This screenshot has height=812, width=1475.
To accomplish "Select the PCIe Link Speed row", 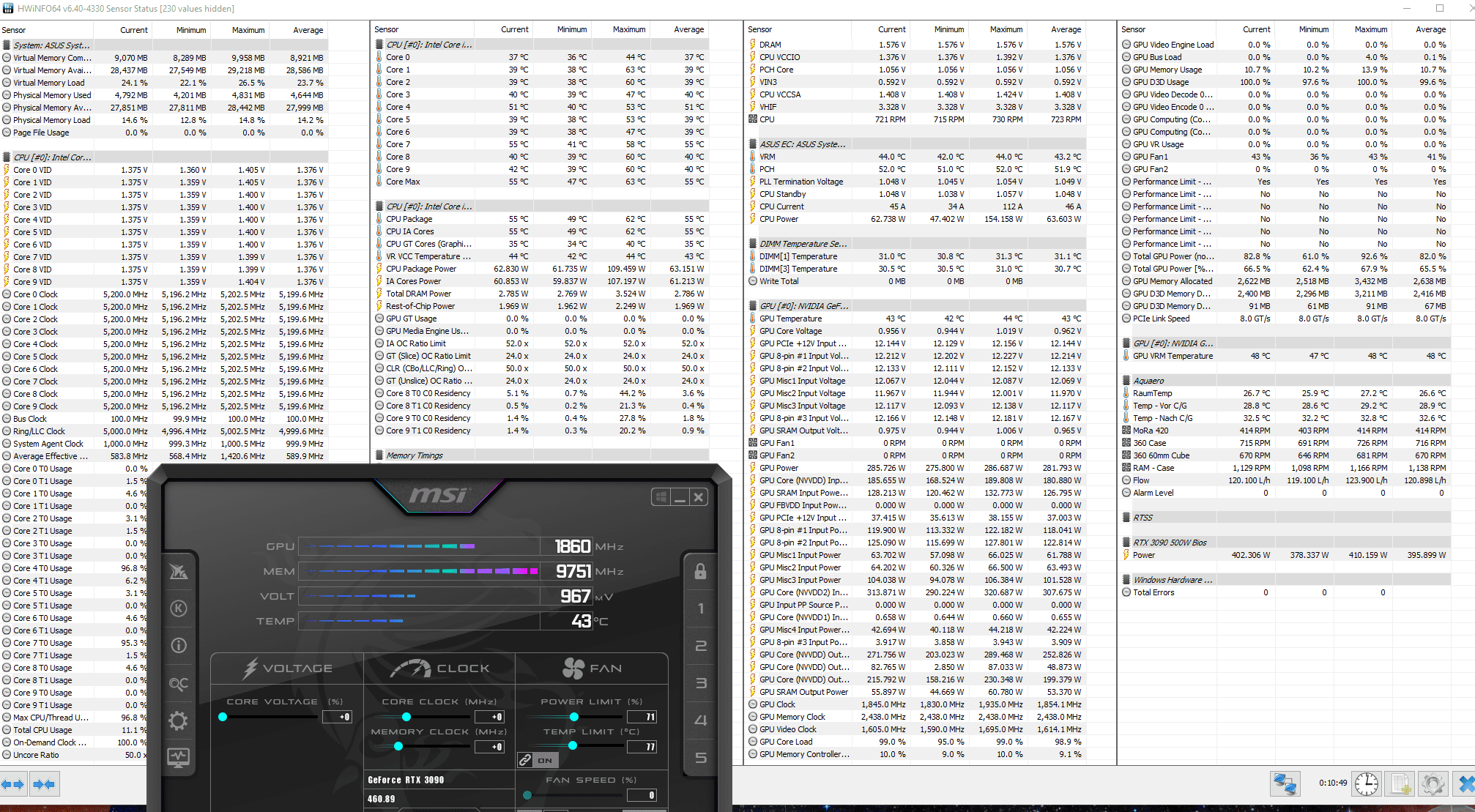I will point(1285,319).
